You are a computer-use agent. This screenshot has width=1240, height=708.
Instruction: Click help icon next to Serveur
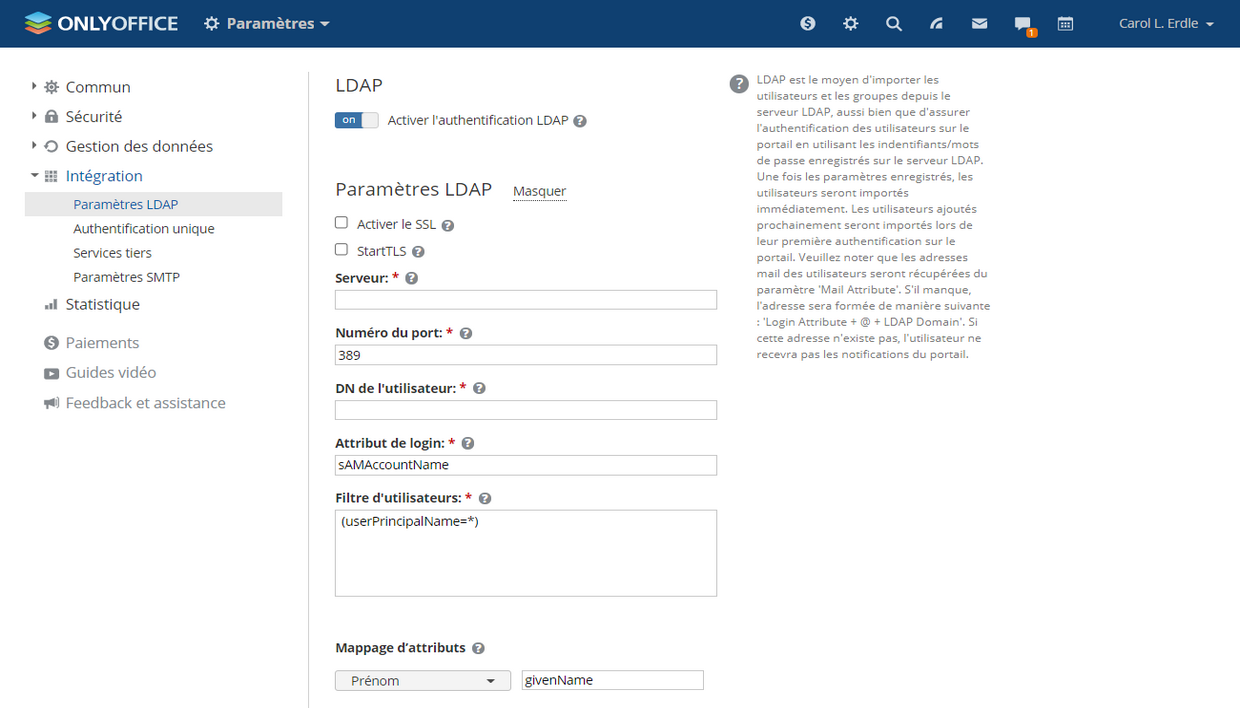pyautogui.click(x=411, y=279)
